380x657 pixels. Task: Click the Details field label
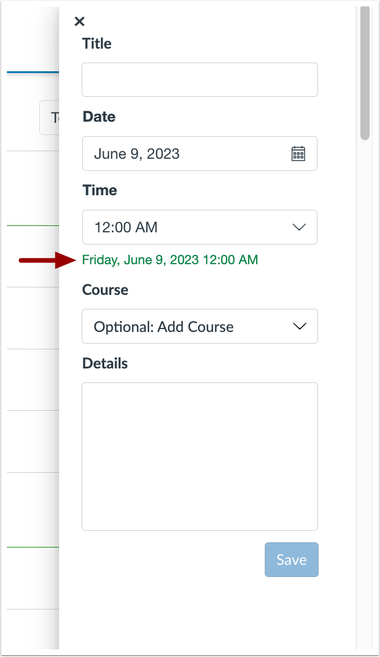[x=105, y=363]
